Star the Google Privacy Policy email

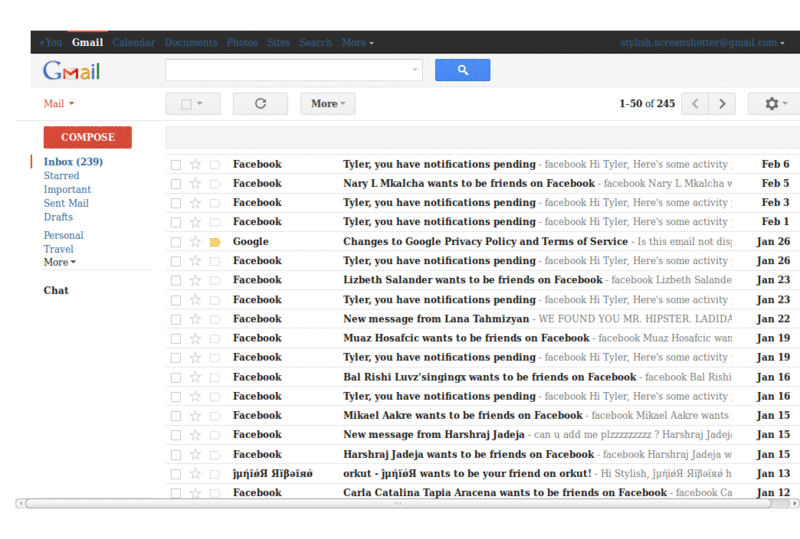coord(195,241)
